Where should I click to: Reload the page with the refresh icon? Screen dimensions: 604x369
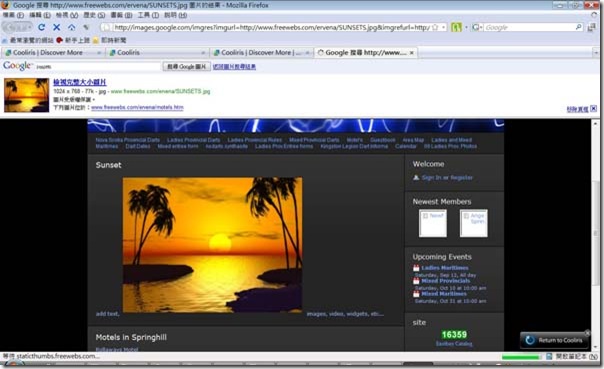42,27
